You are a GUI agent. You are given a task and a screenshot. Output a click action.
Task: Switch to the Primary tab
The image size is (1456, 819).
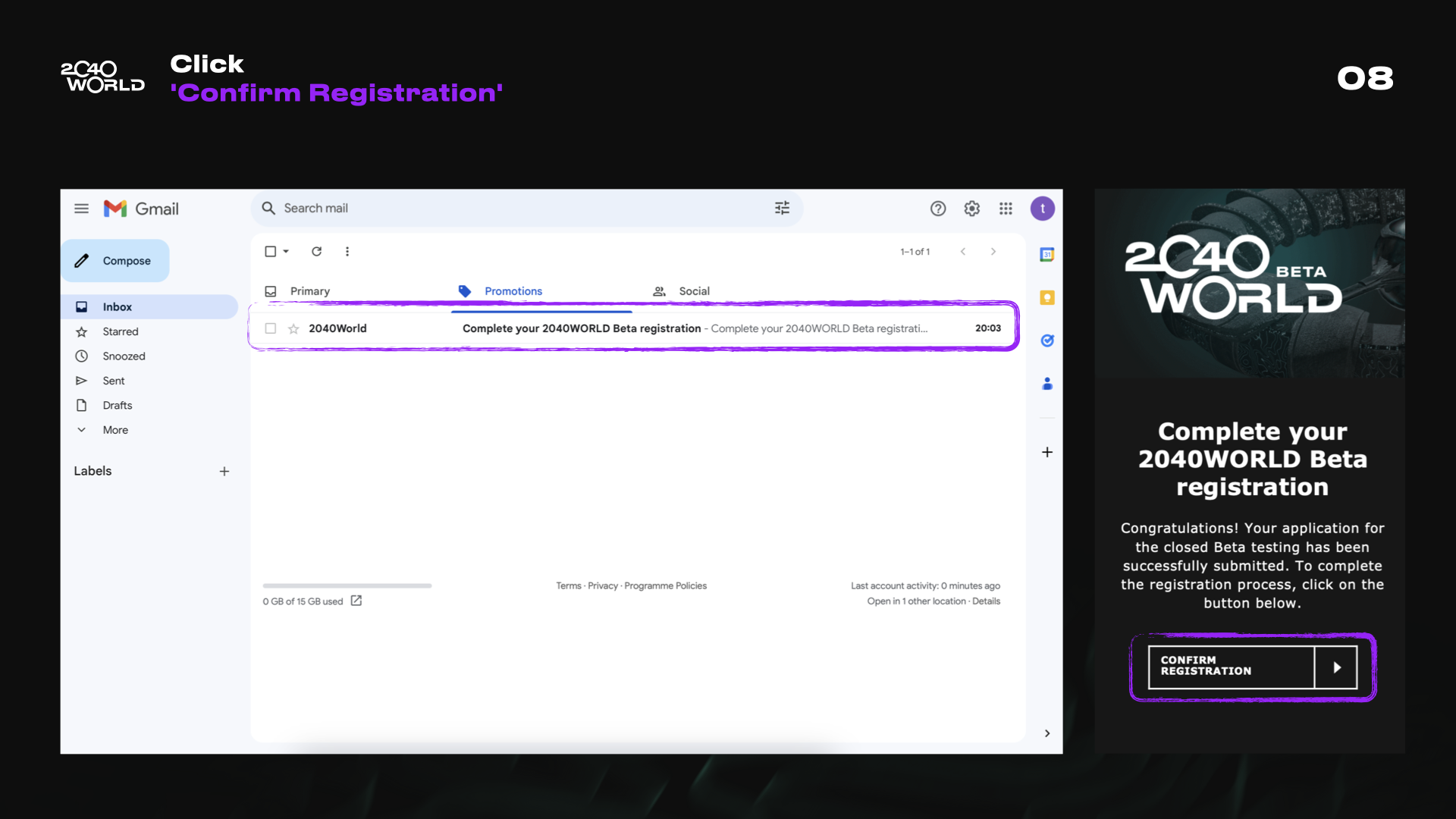(x=309, y=291)
